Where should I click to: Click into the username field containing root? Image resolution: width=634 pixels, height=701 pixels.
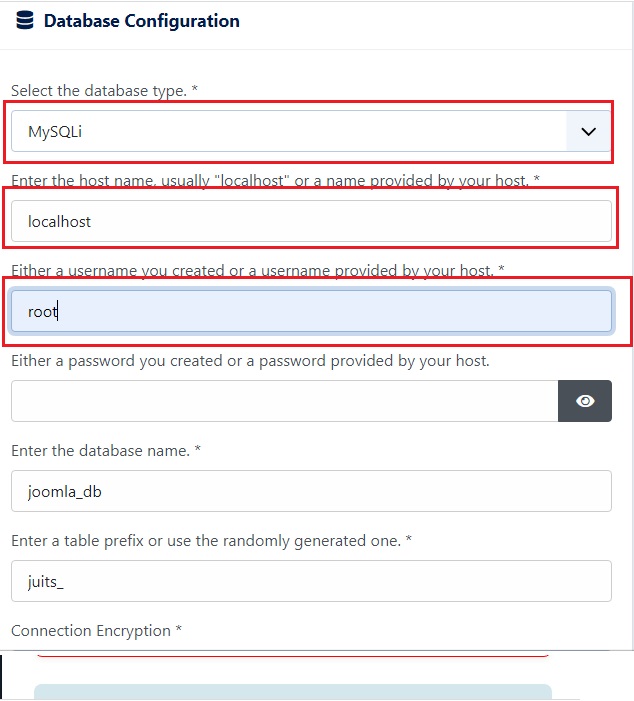tap(311, 312)
